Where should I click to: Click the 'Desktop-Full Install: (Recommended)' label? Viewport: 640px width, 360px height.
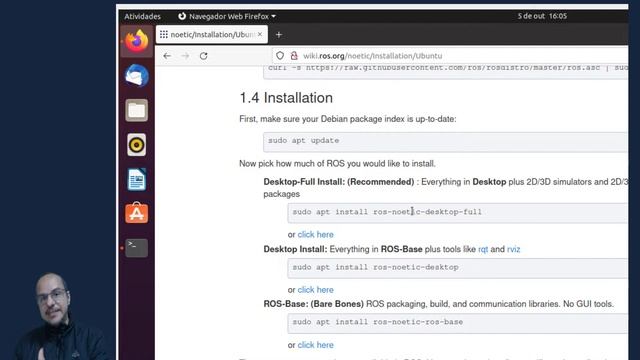click(339, 182)
